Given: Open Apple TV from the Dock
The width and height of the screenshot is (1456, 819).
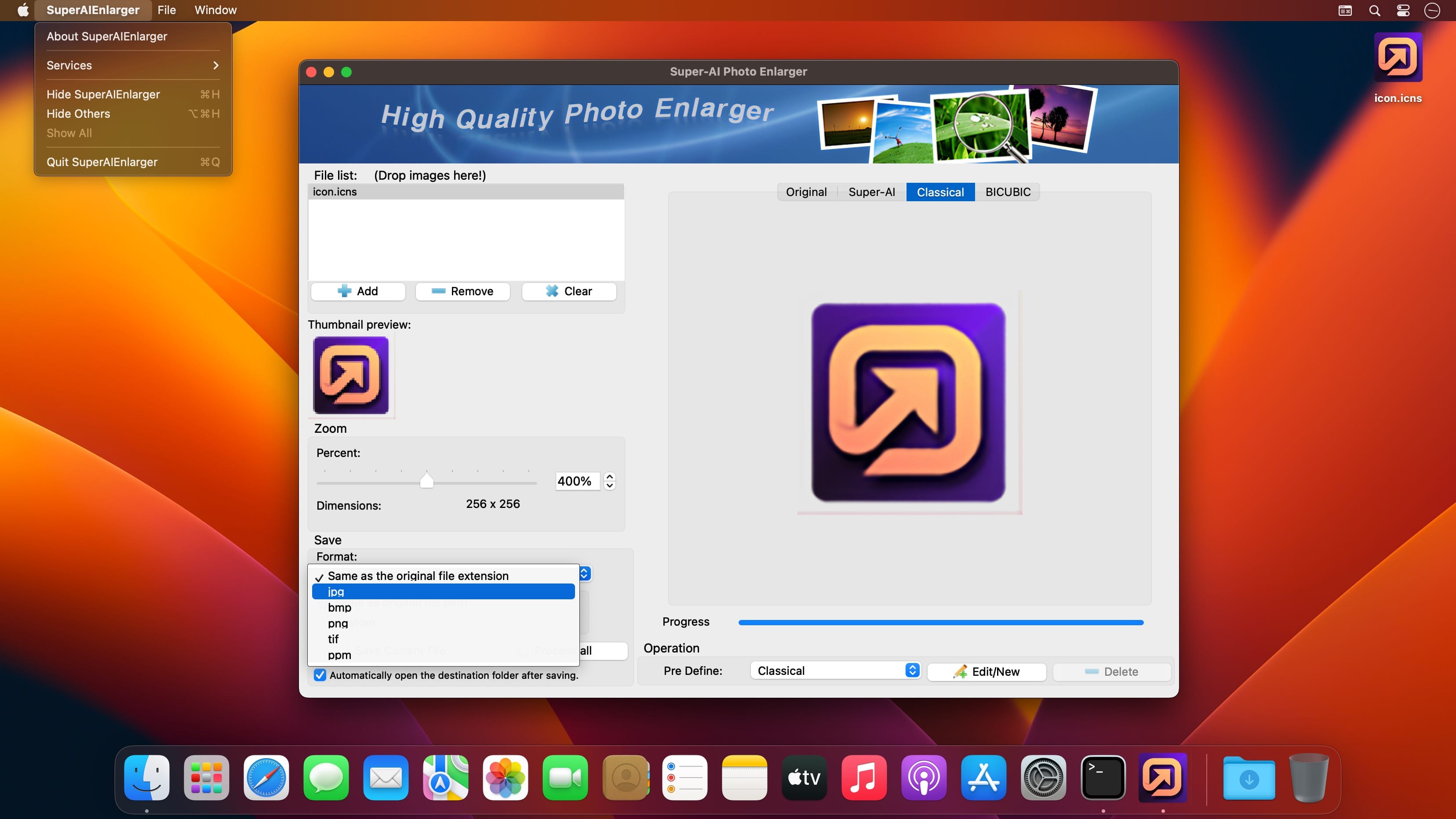Looking at the screenshot, I should [804, 778].
